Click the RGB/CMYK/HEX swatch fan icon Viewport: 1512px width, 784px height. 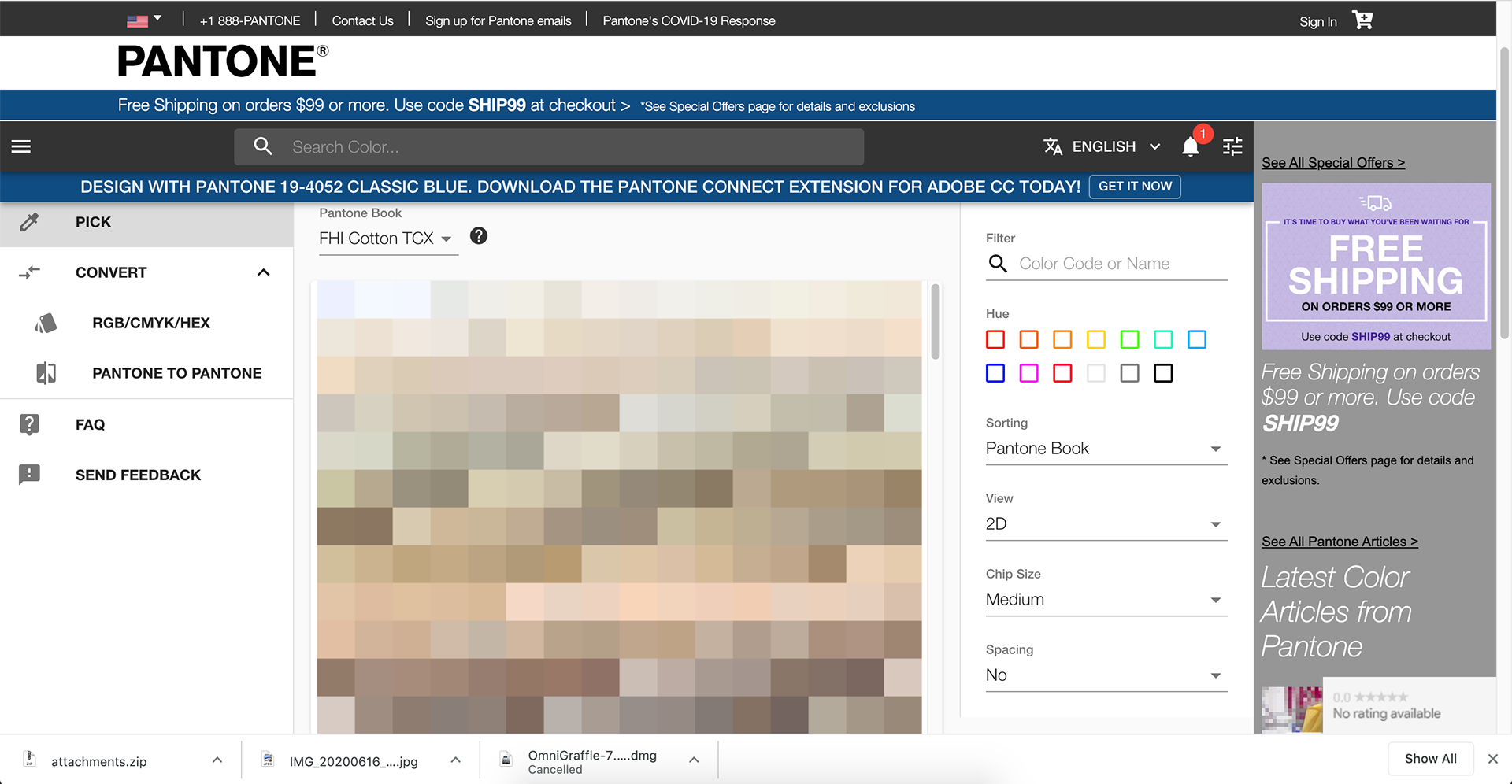[x=46, y=323]
